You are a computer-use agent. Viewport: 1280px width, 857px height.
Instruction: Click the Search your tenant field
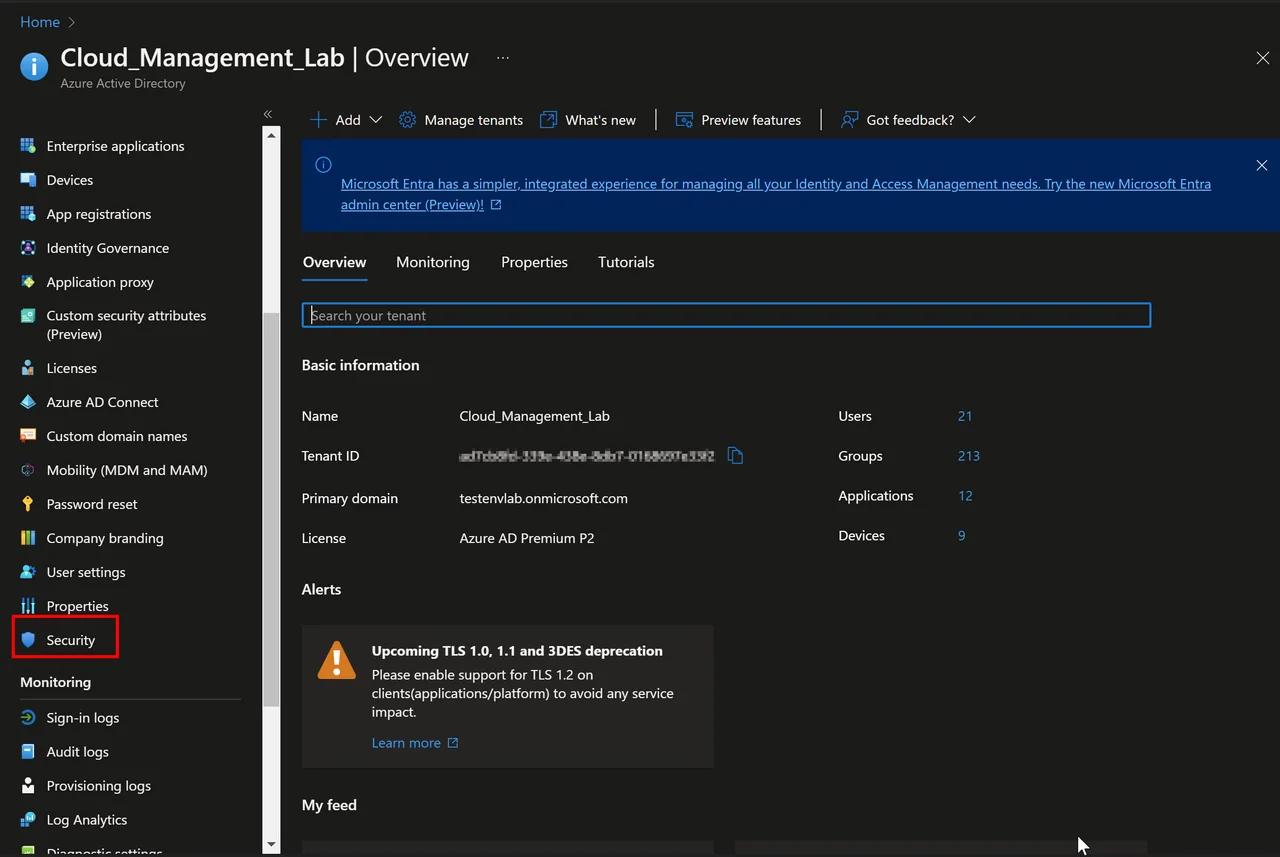coord(726,315)
